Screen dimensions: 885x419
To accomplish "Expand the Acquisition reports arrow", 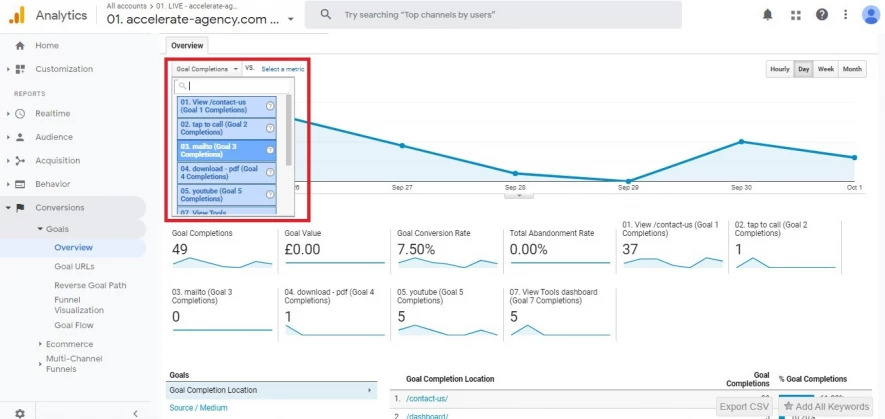I will 8,161.
